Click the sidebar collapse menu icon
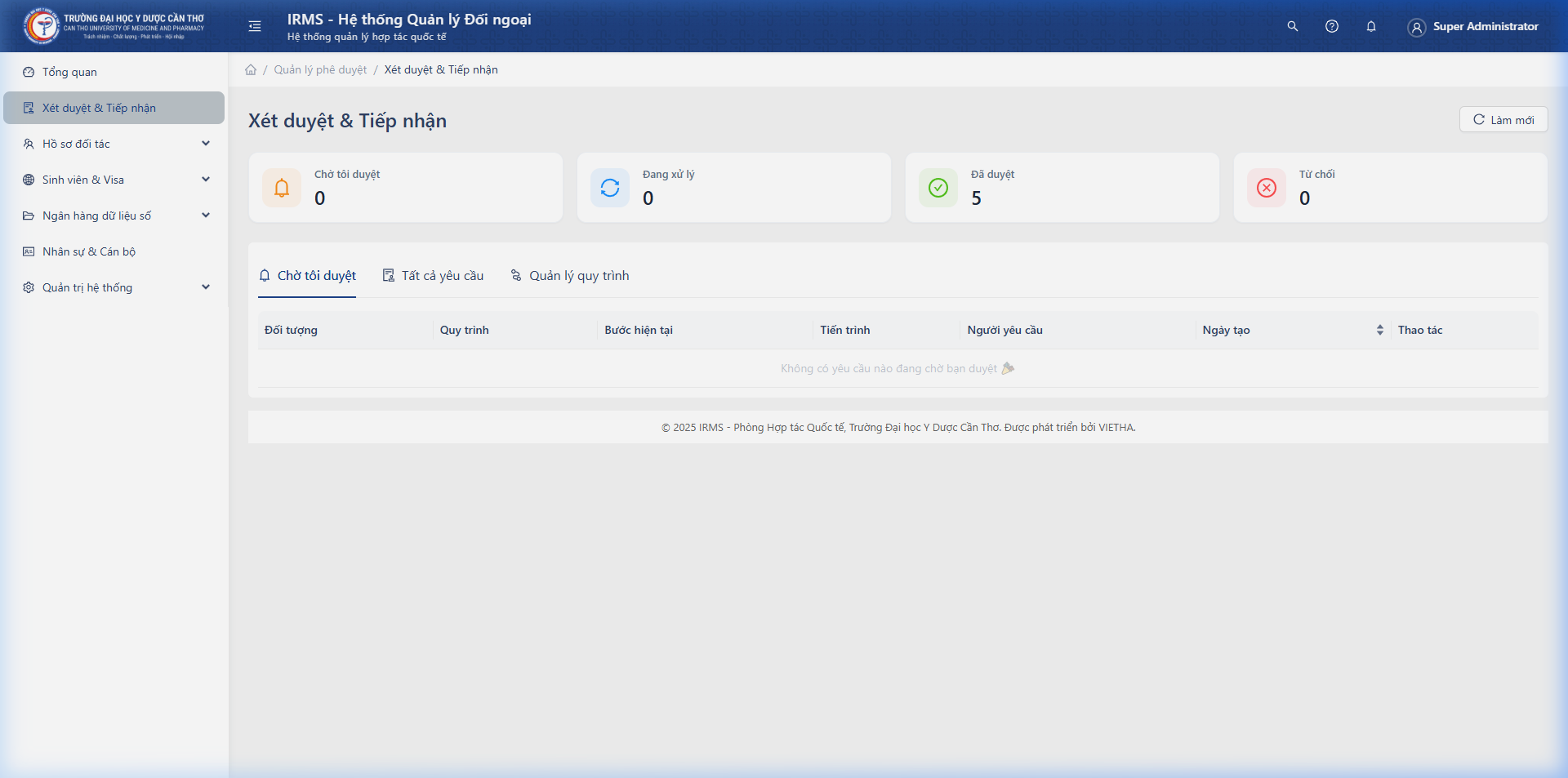Viewport: 1568px width, 778px height. point(255,26)
